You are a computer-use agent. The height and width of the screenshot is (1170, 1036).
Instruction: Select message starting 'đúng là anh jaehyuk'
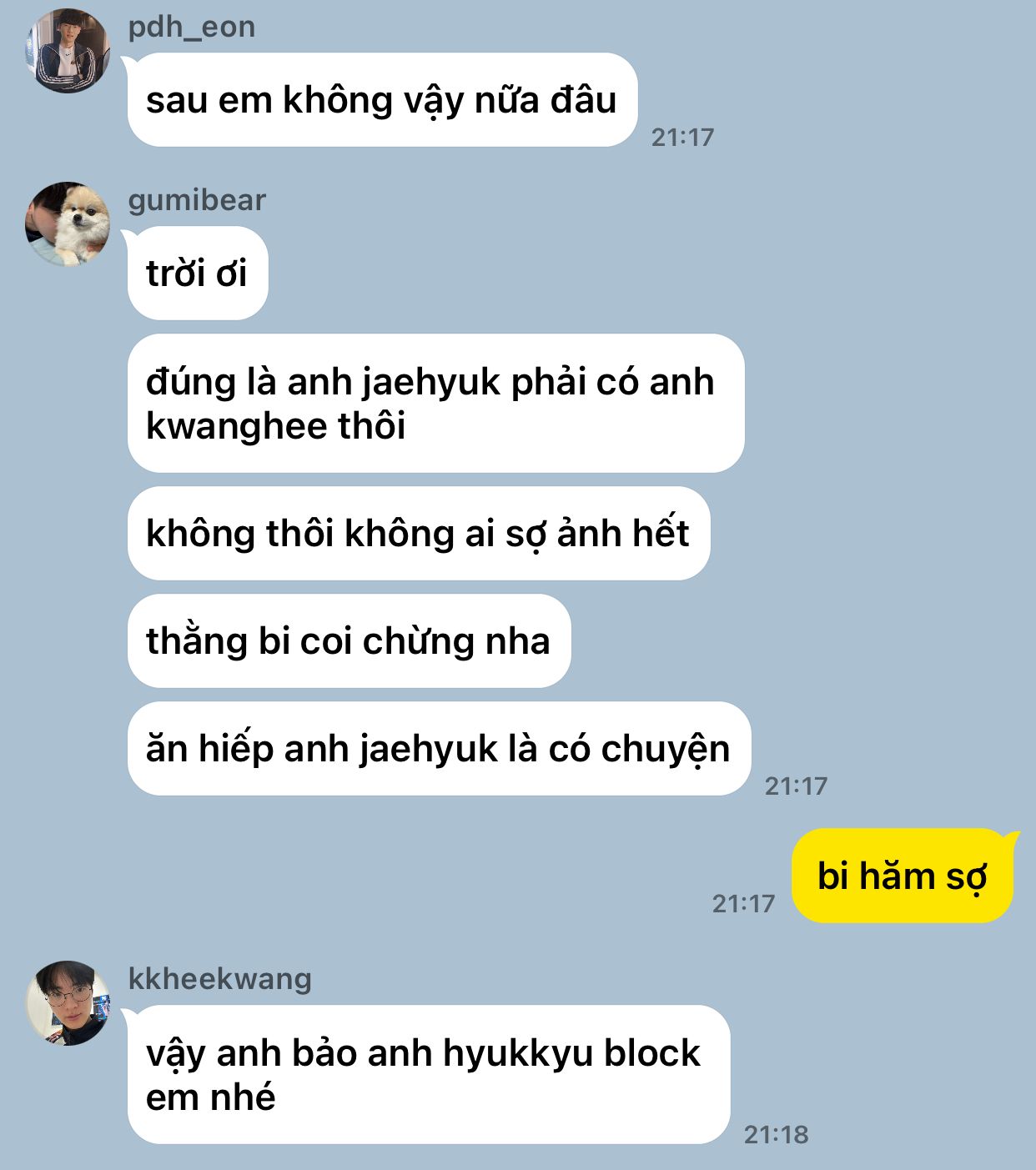point(435,404)
